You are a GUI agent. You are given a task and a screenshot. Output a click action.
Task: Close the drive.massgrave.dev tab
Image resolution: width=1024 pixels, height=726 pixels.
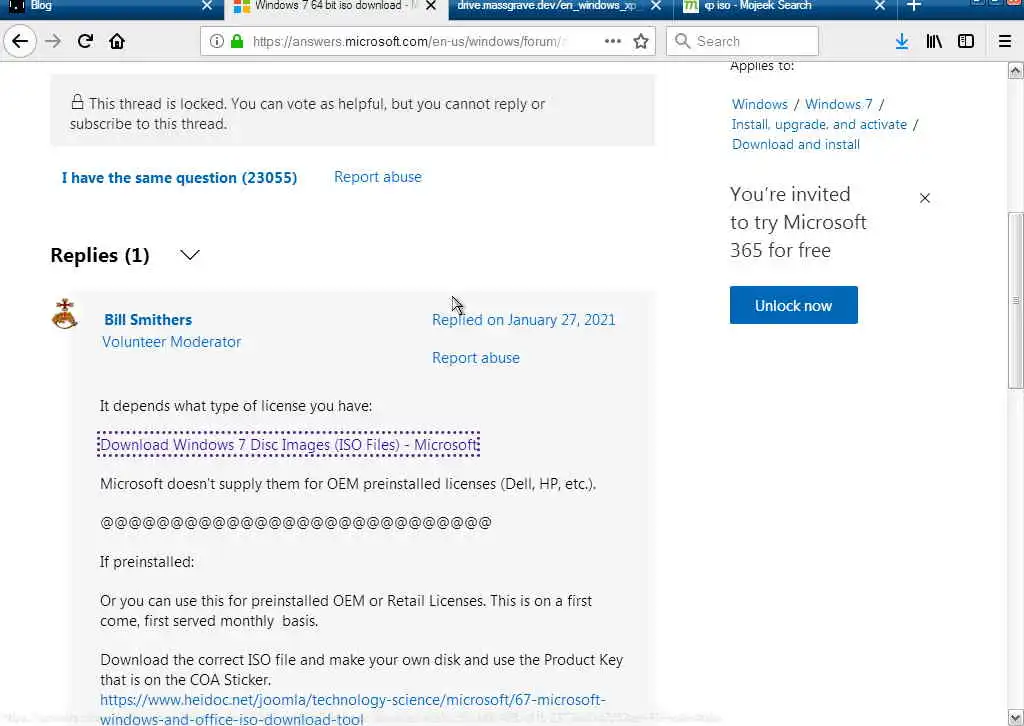[x=656, y=6]
